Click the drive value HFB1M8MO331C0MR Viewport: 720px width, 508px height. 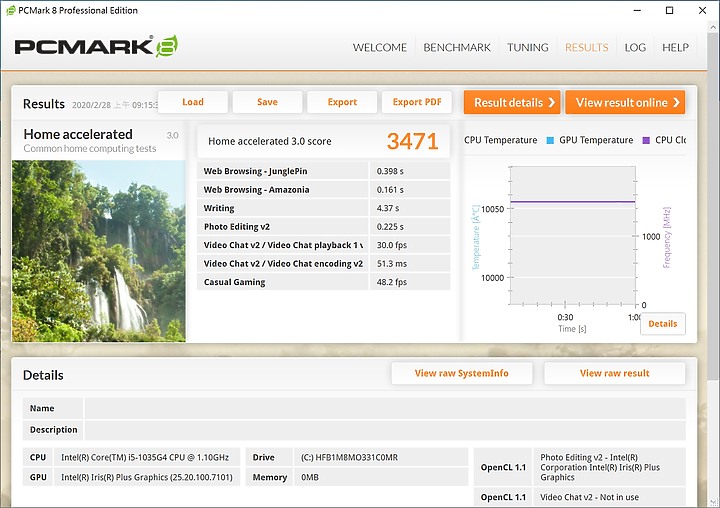coord(349,457)
